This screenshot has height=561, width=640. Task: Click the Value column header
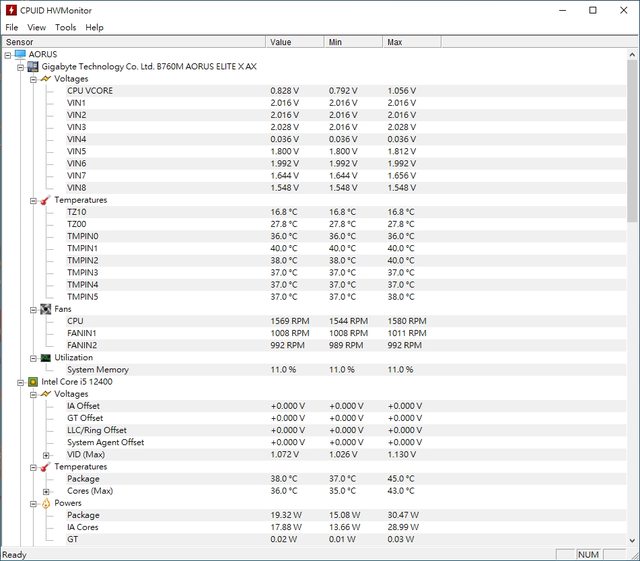tap(295, 42)
